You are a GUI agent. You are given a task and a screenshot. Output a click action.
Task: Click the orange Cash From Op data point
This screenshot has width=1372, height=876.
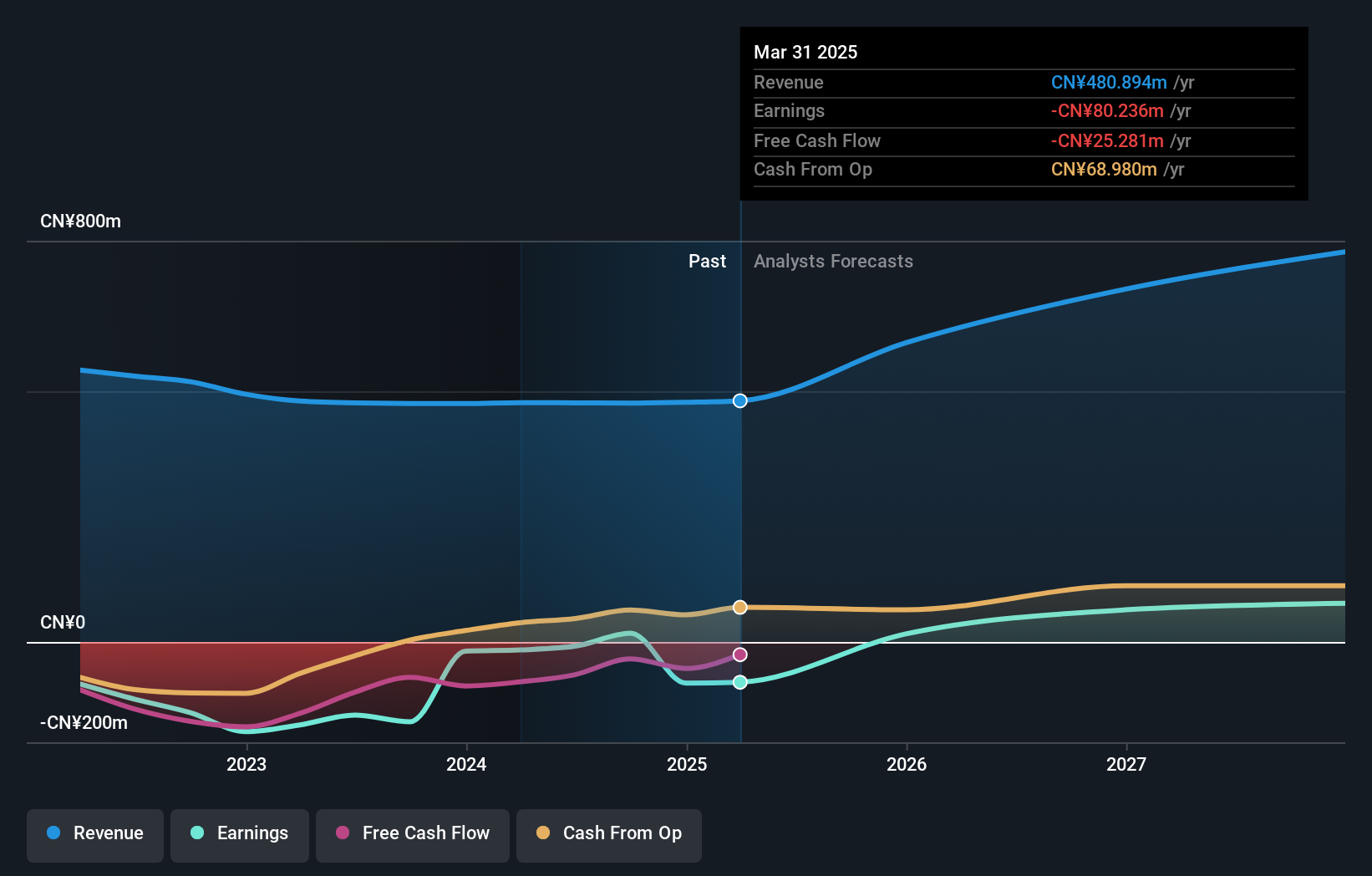click(x=740, y=607)
